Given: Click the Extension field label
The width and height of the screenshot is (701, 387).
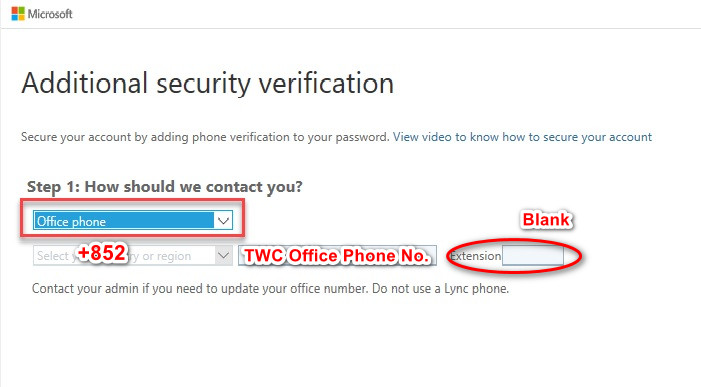Looking at the screenshot, I should [x=476, y=256].
